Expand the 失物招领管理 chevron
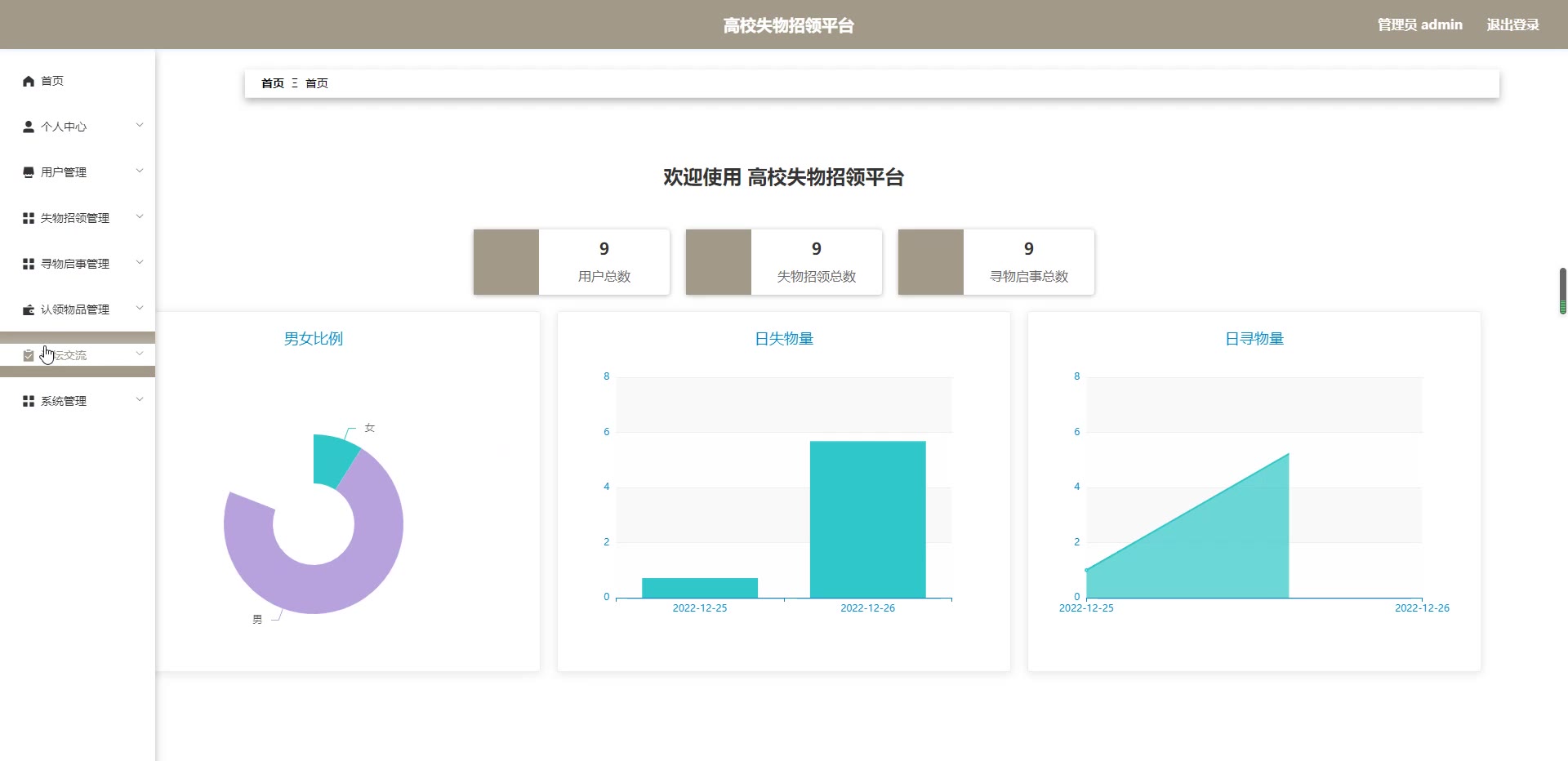The height and width of the screenshot is (761, 1568). pos(140,216)
